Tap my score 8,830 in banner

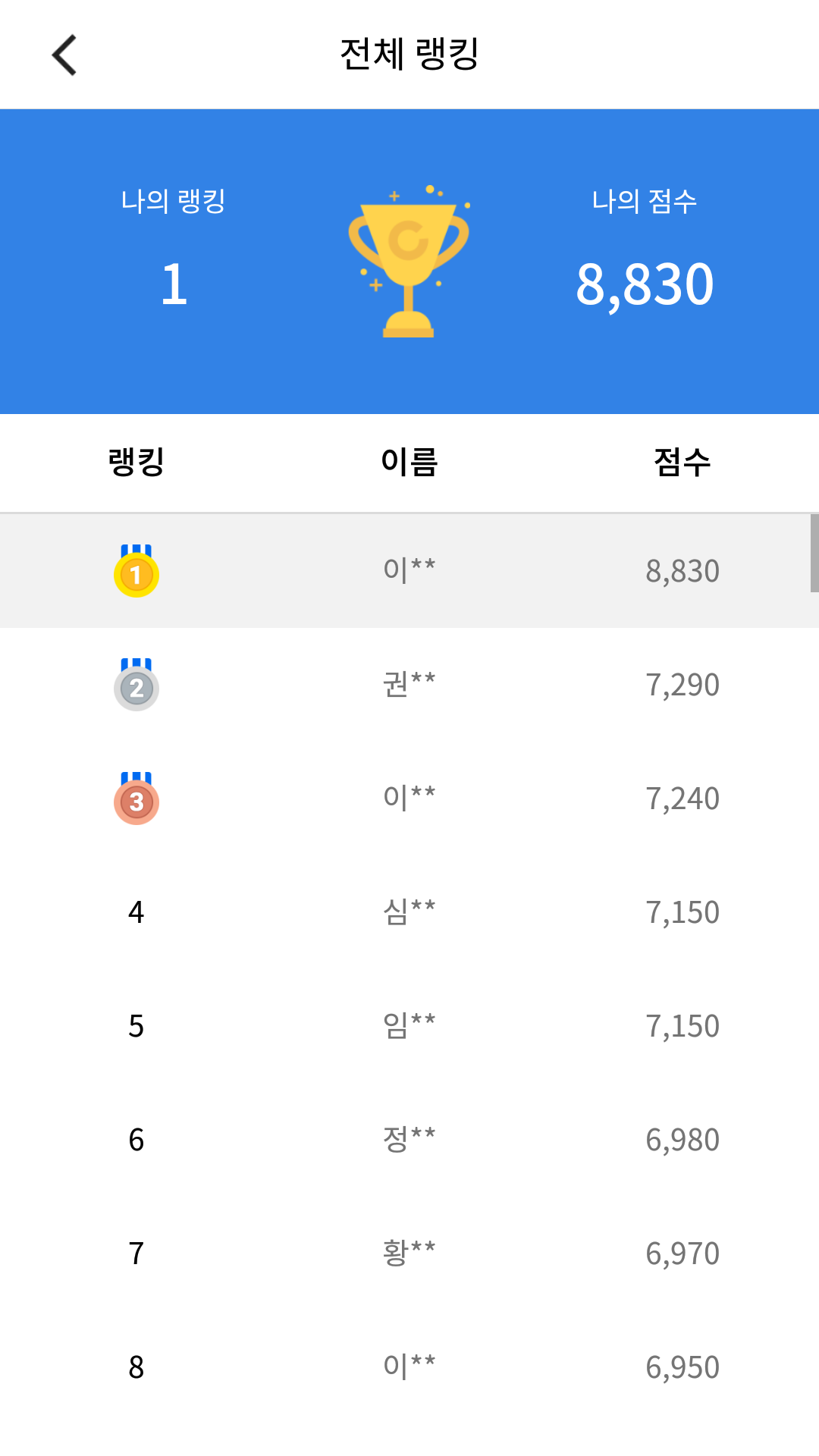[645, 285]
